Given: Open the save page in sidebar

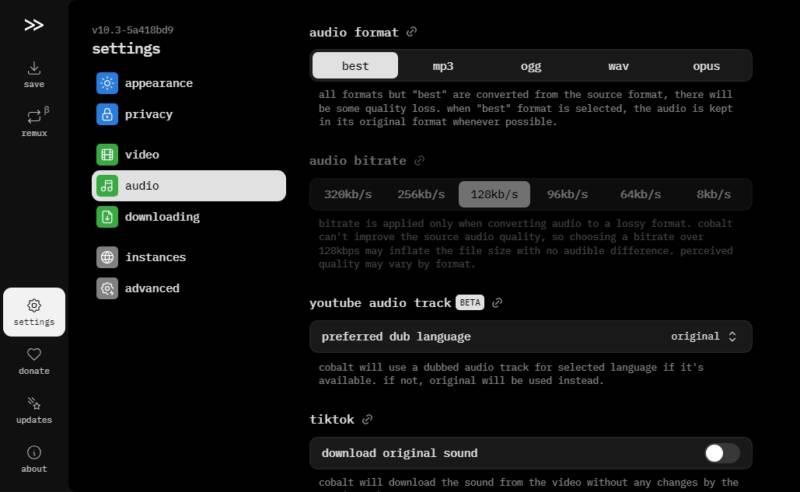Looking at the screenshot, I should click(x=34, y=75).
